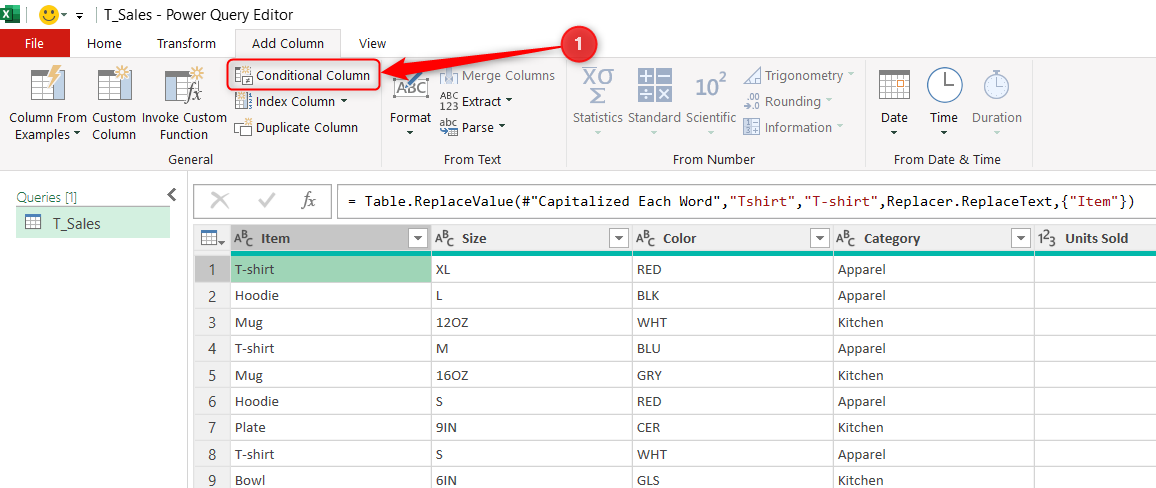Click the Excel application icon
The height and width of the screenshot is (488, 1156).
point(10,13)
